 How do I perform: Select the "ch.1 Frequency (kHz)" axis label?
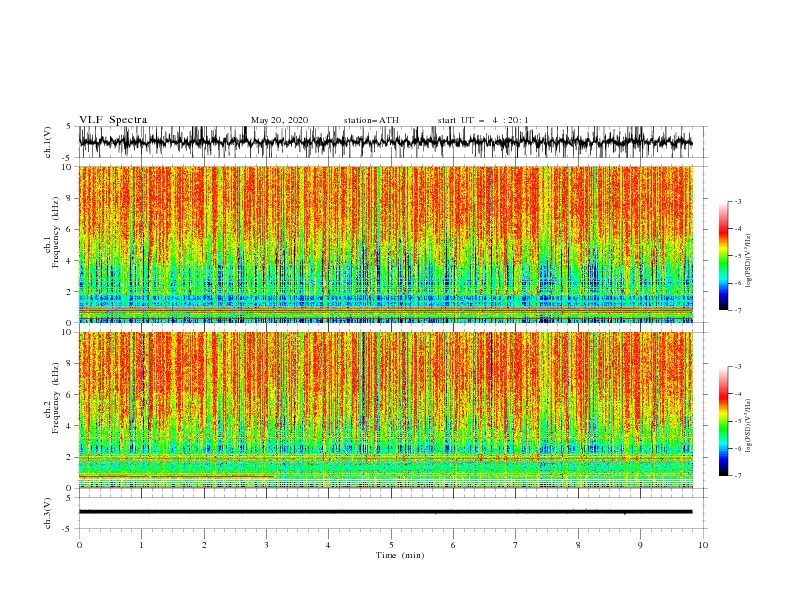click(x=52, y=244)
